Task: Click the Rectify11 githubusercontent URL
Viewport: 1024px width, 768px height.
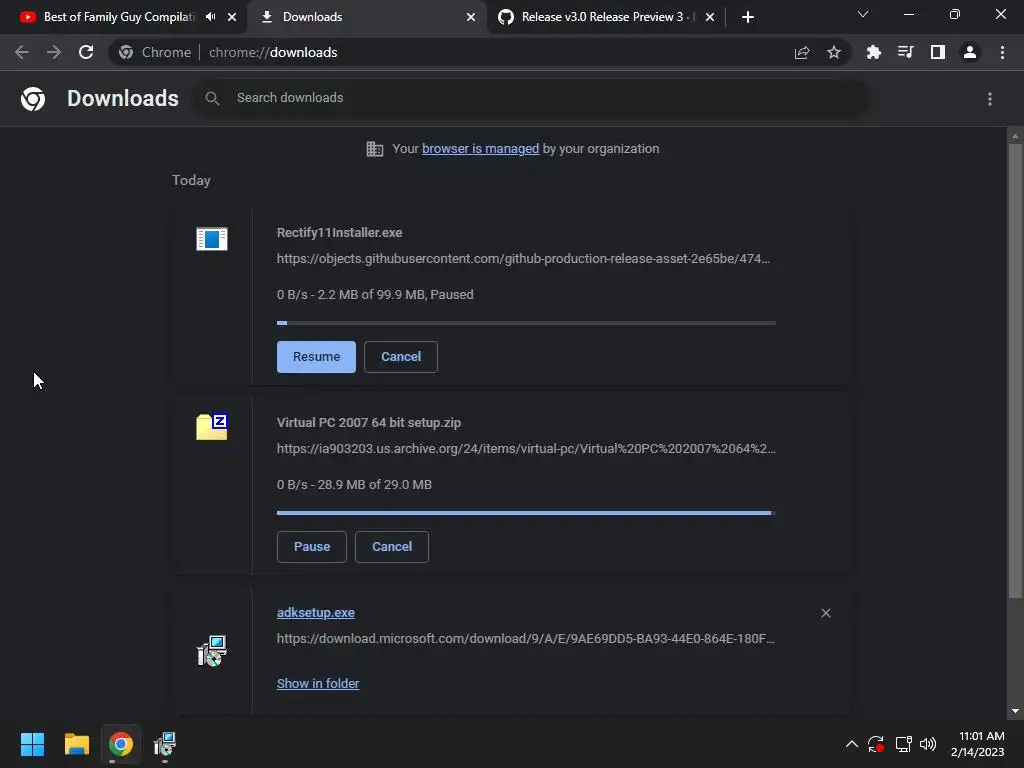Action: tap(523, 259)
